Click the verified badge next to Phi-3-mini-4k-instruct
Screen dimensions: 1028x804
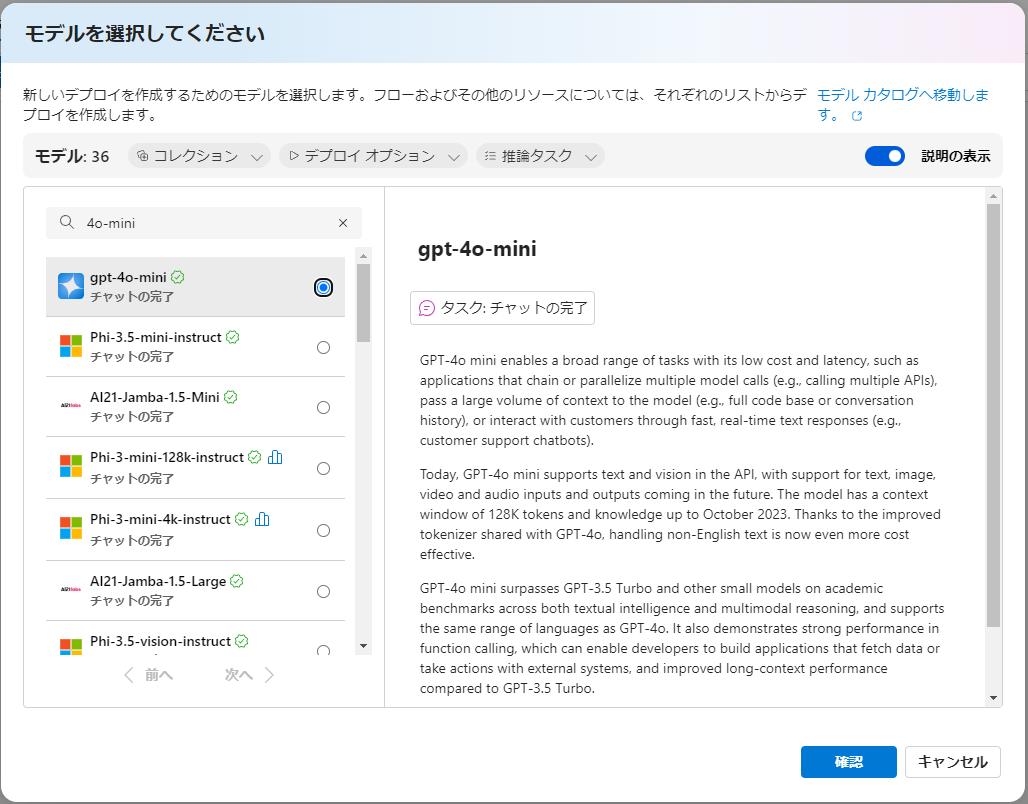click(242, 519)
